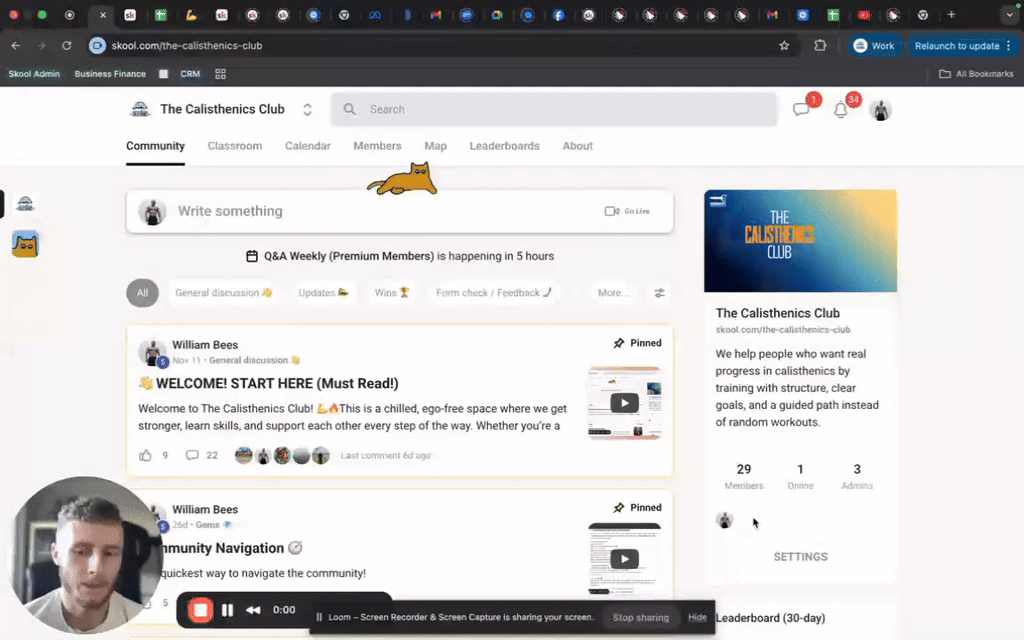Filter by Form check / Feedback
1024x640 pixels.
(494, 293)
